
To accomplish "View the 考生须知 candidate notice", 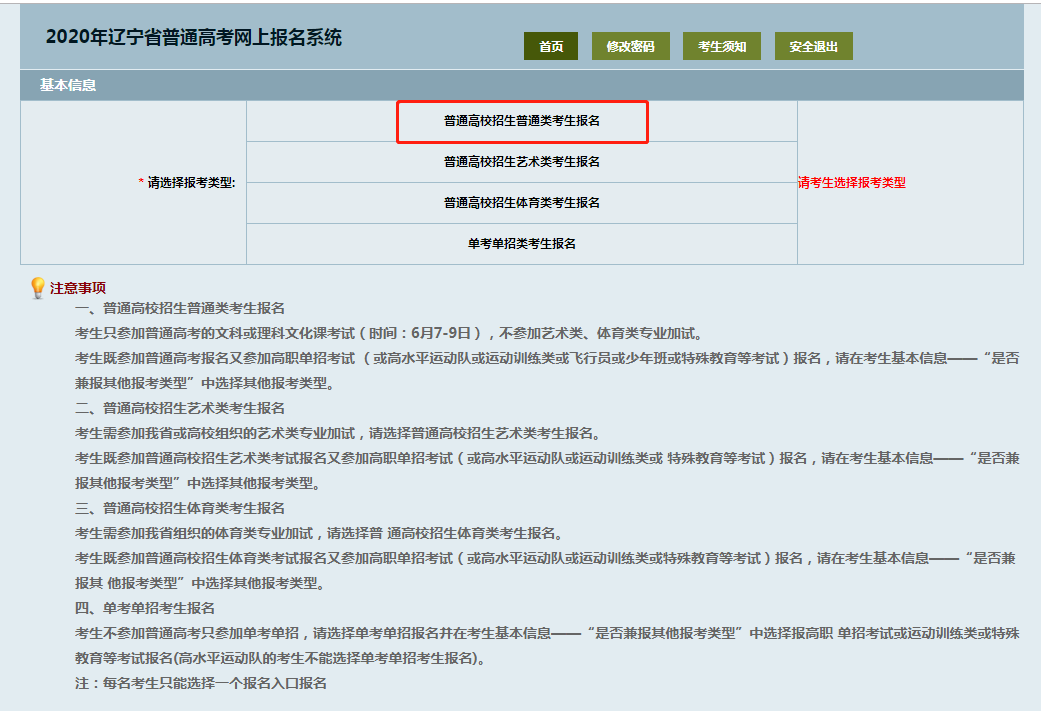I will coord(721,46).
